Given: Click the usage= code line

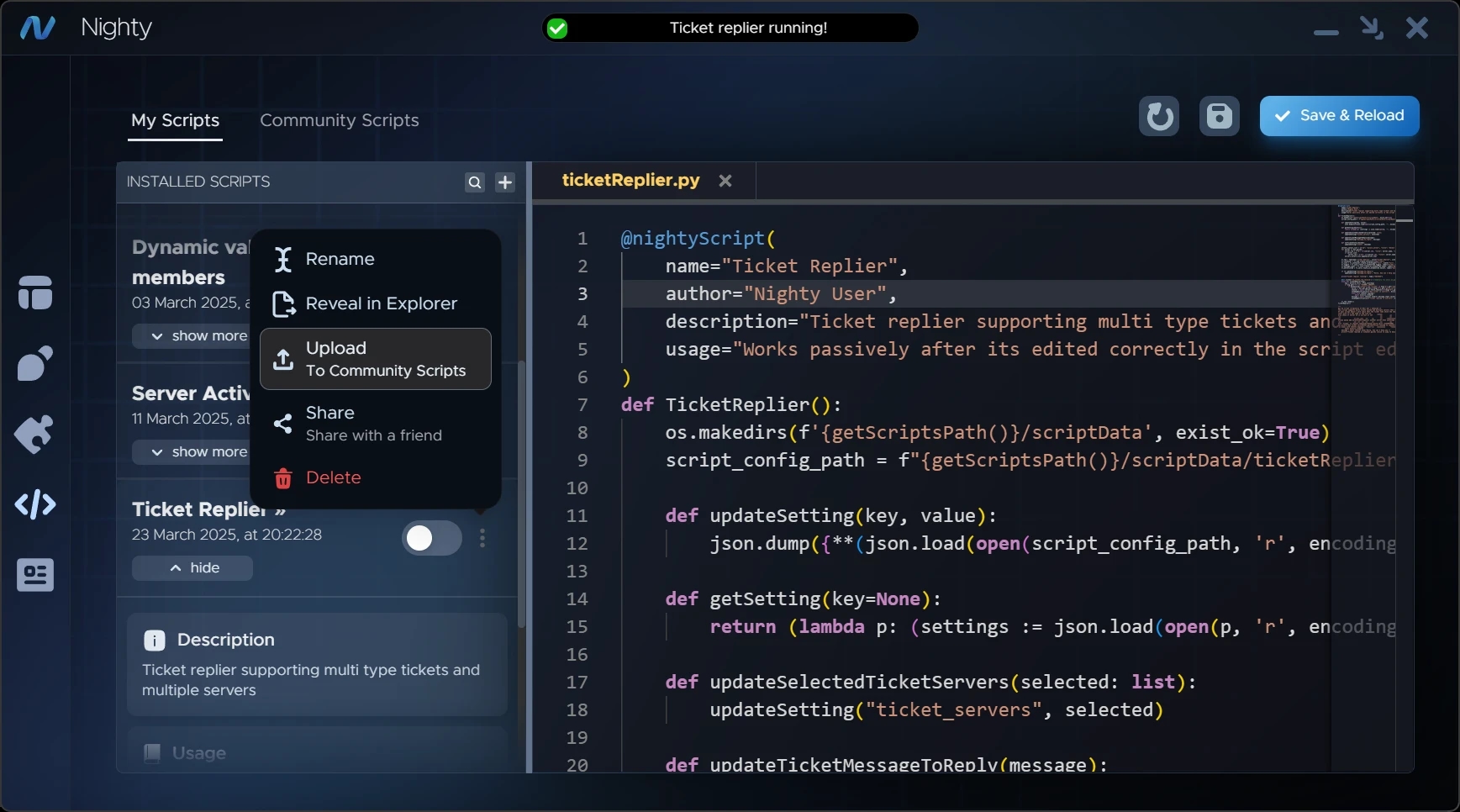Looking at the screenshot, I should (1030, 350).
